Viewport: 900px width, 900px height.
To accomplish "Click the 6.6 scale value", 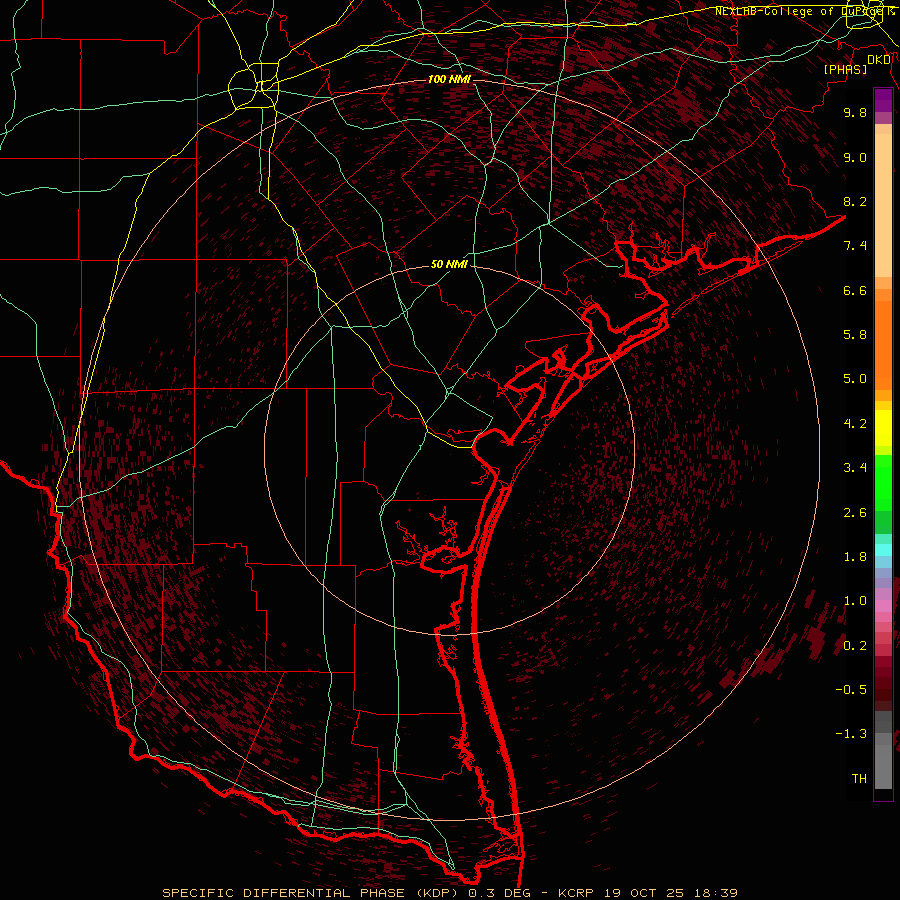I will pos(855,290).
